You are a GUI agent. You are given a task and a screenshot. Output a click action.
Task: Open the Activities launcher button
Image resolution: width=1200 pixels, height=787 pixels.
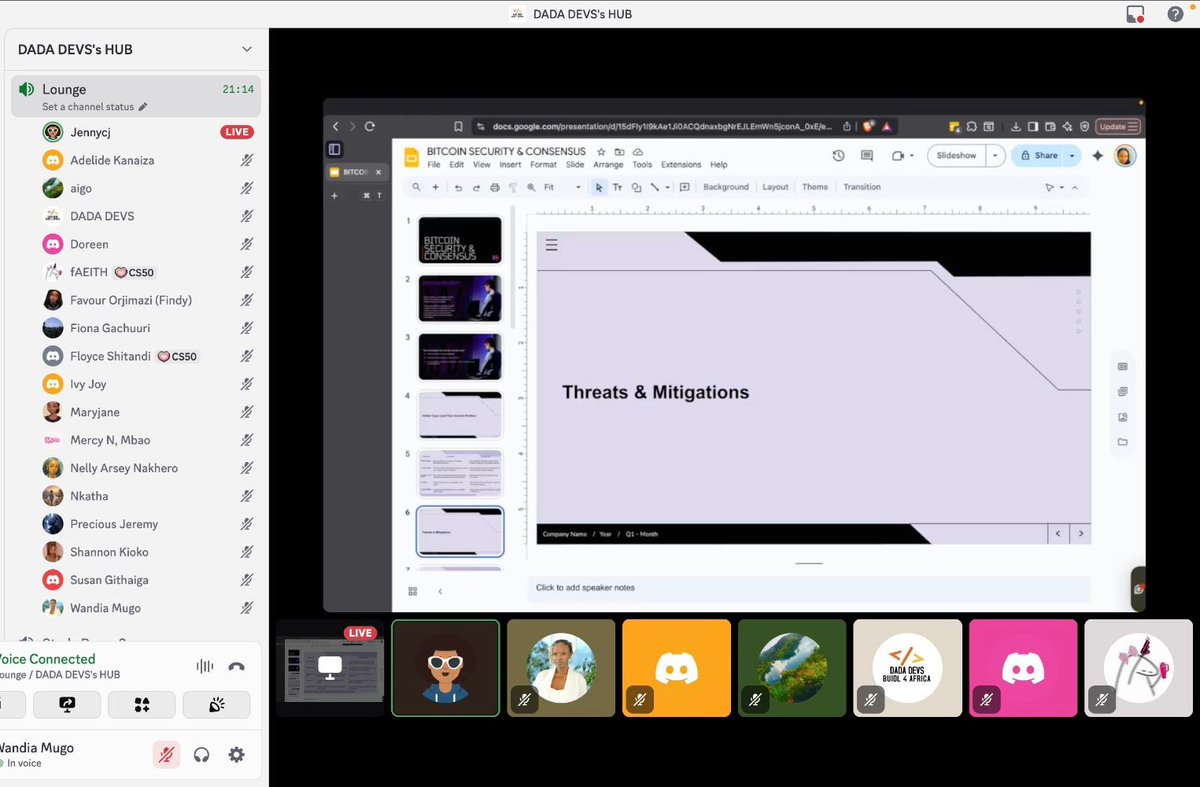(141, 705)
